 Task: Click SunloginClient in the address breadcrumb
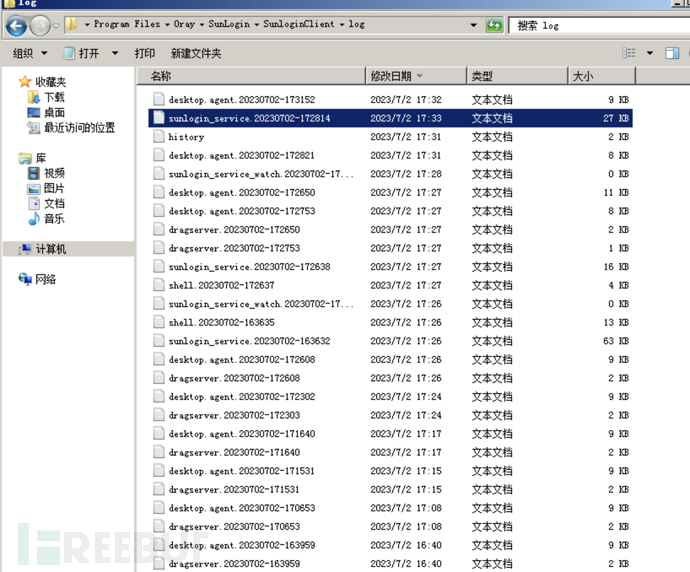302,25
